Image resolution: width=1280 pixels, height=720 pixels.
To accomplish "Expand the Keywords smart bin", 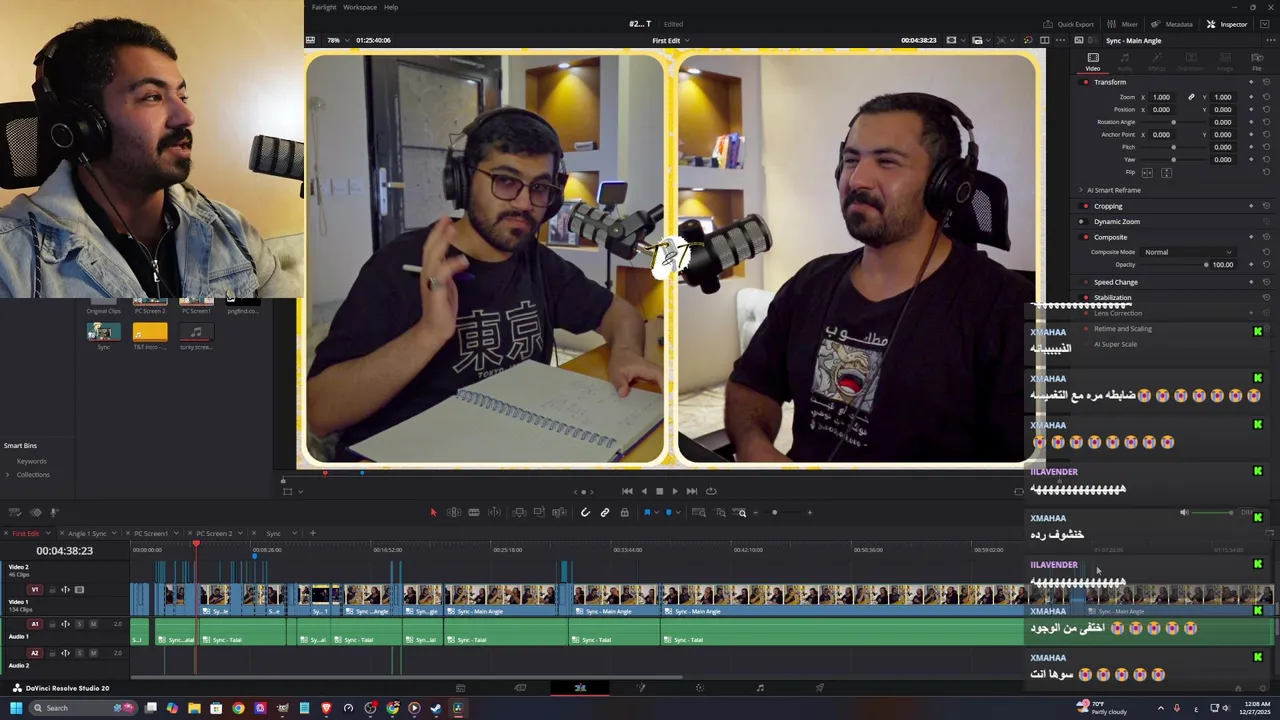I will click(31, 462).
